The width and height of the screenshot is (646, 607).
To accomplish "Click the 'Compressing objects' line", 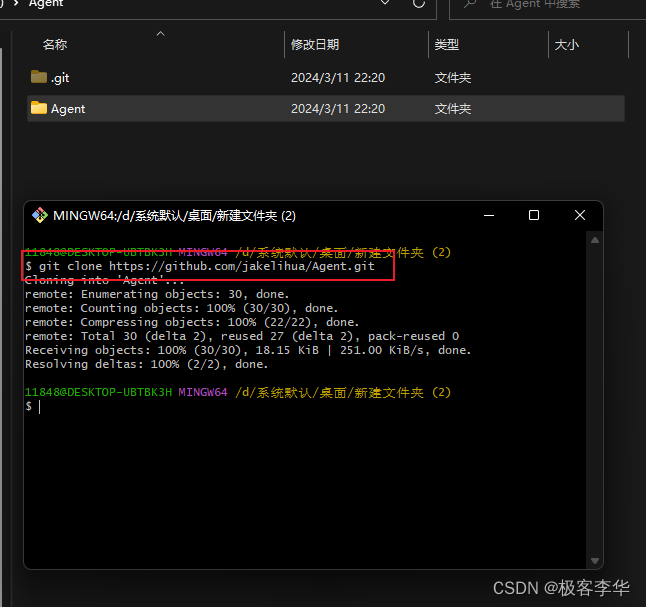I will point(192,322).
